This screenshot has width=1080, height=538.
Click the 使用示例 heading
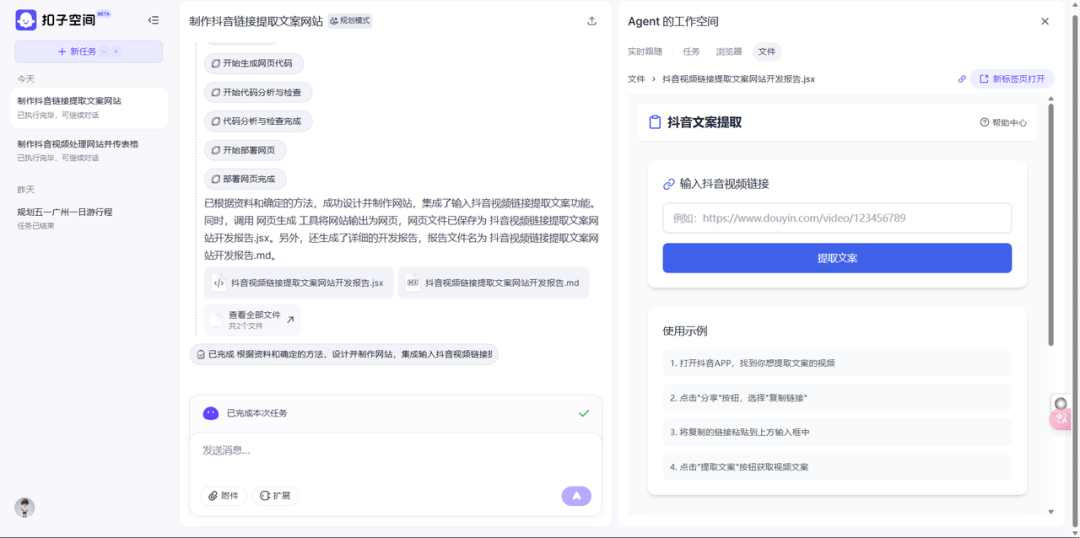[685, 331]
